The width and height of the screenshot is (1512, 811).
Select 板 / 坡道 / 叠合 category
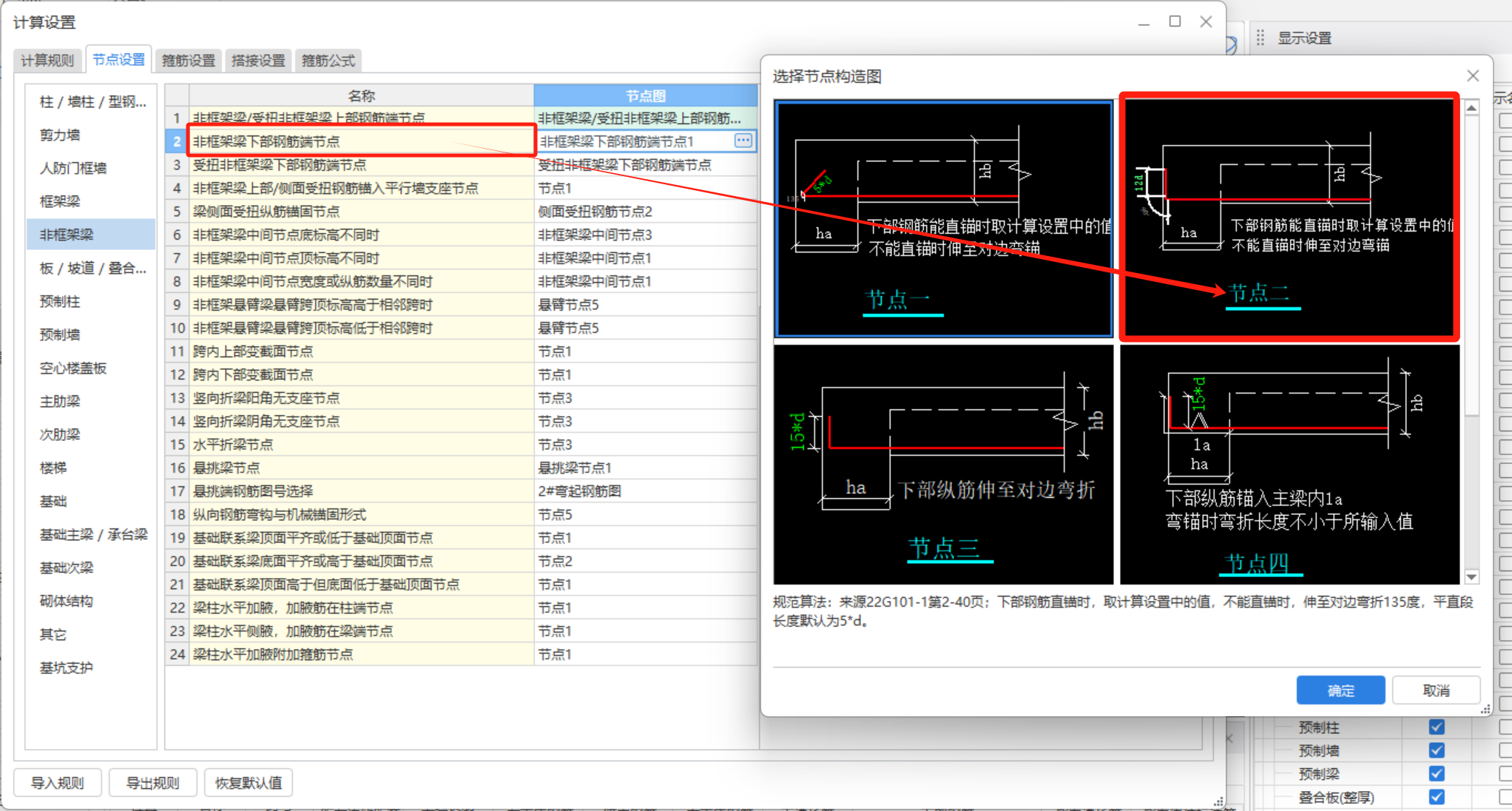[92, 268]
